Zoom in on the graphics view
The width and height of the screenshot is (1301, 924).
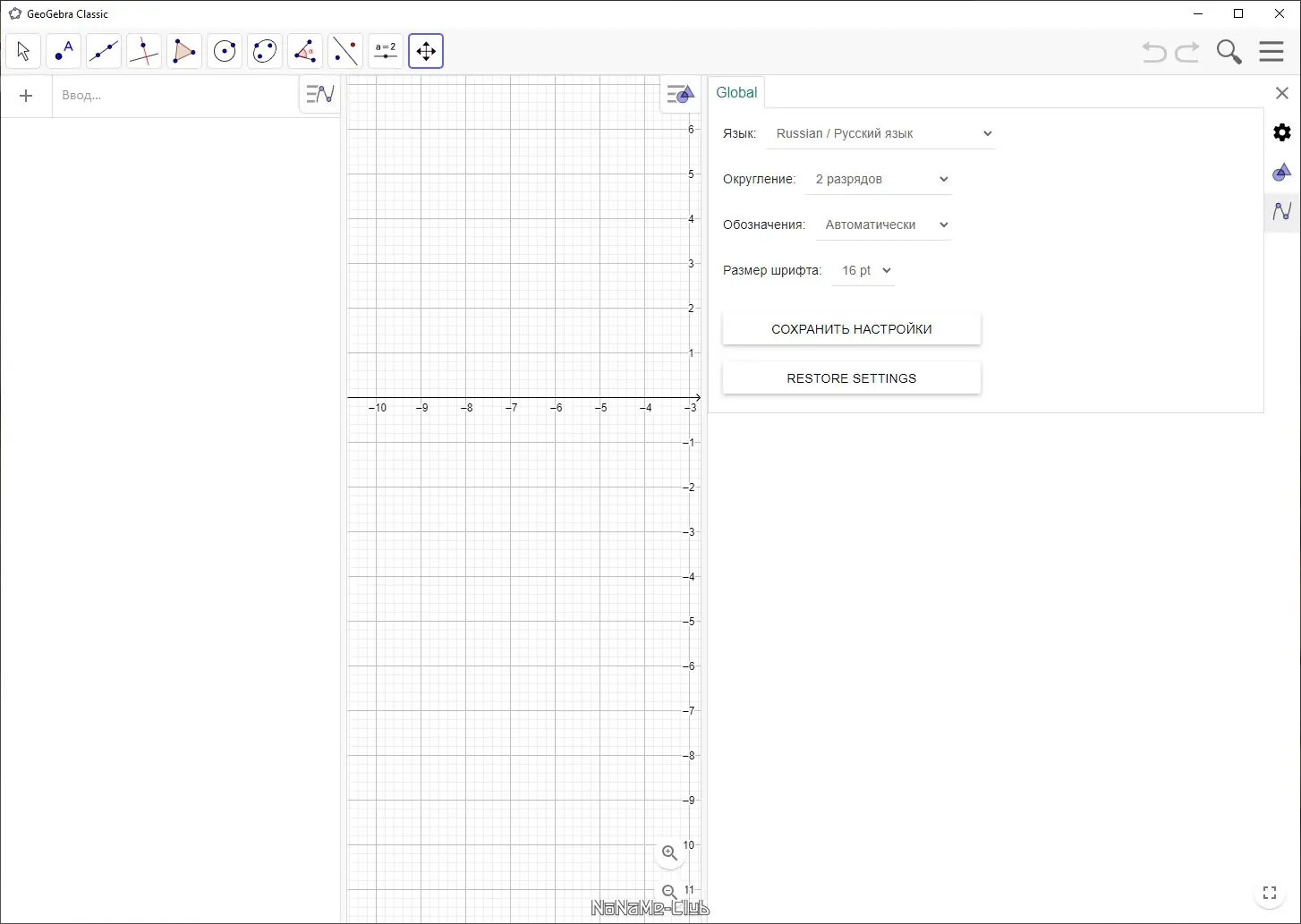669,852
